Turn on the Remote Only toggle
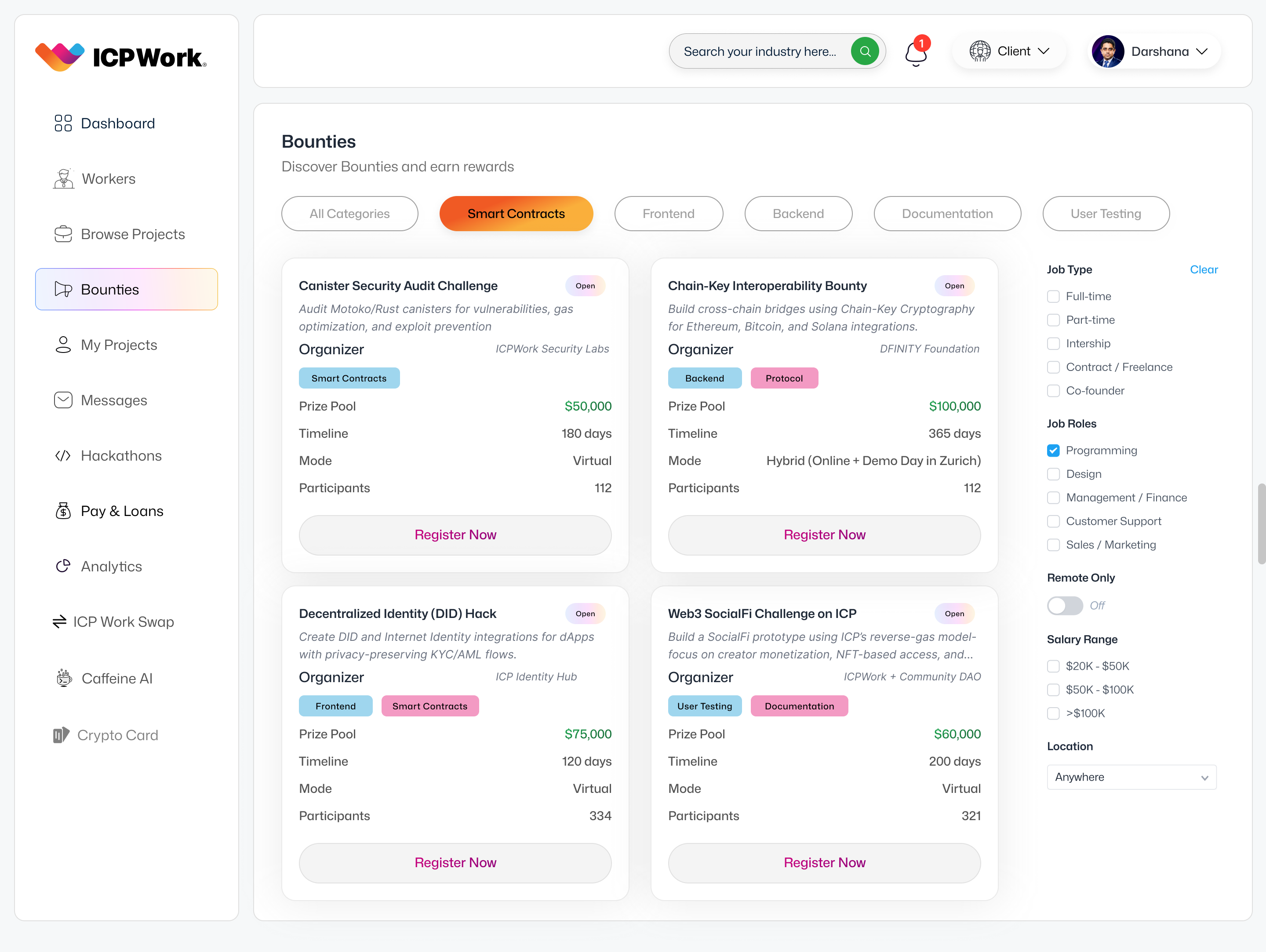This screenshot has height=952, width=1266. (x=1065, y=605)
